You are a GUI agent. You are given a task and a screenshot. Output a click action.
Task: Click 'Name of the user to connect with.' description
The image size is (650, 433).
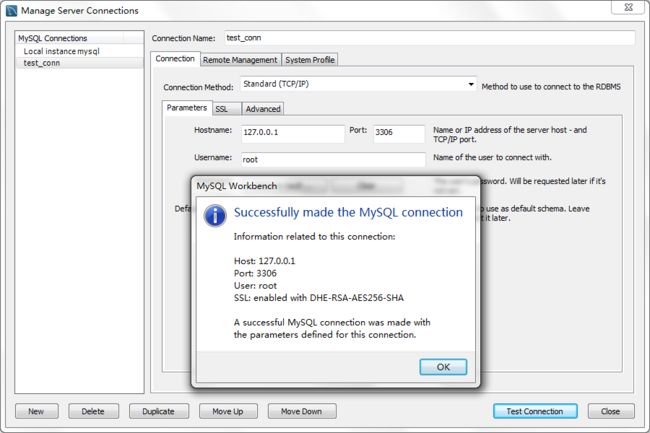tap(492, 157)
